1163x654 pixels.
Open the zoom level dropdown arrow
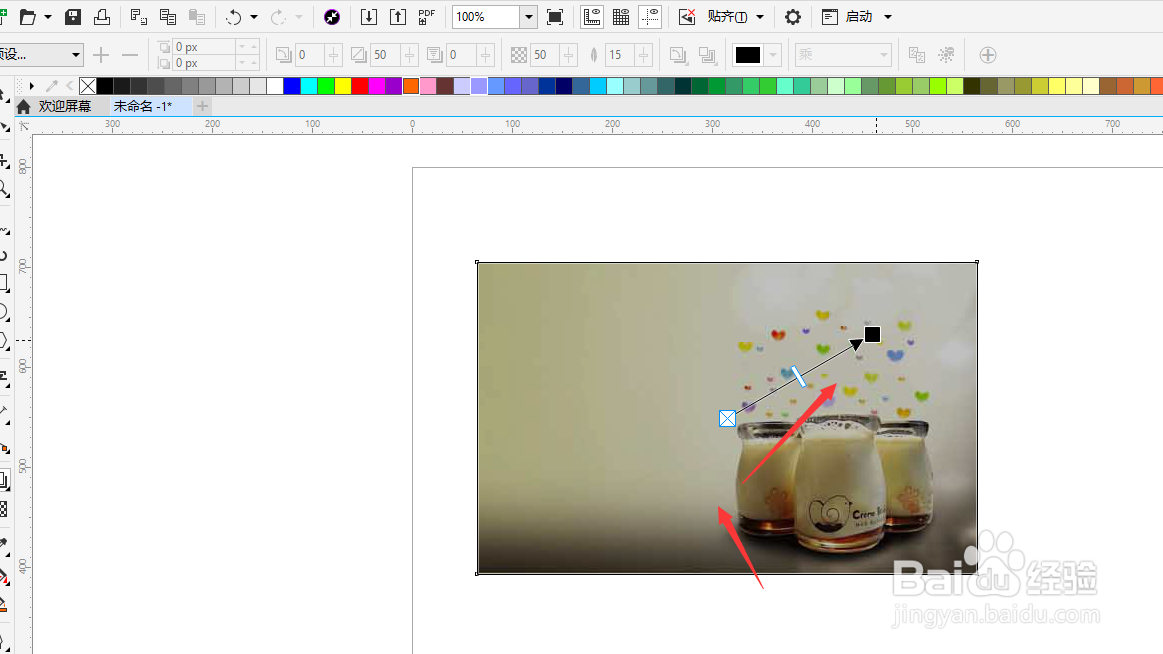point(528,16)
